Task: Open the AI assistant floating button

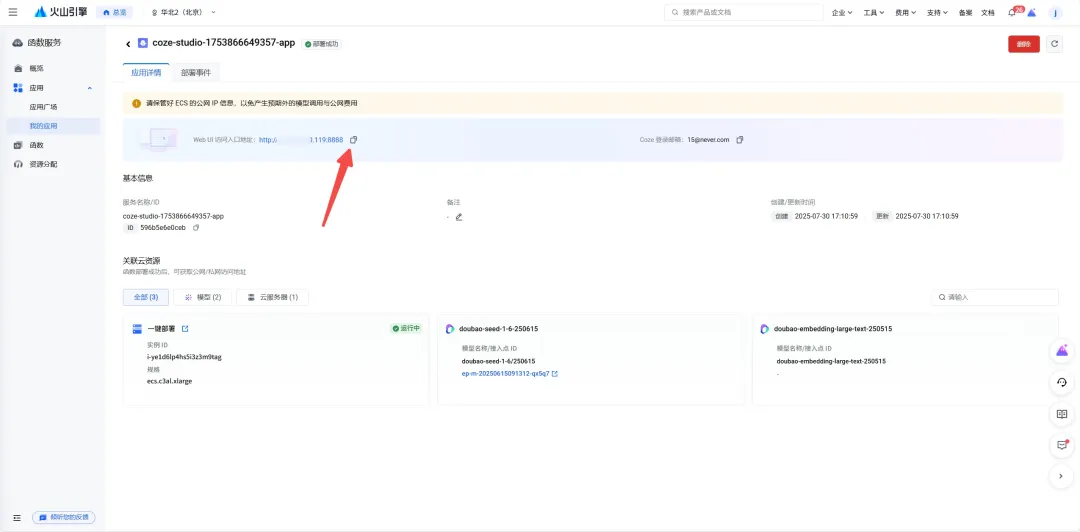Action: 1061,351
